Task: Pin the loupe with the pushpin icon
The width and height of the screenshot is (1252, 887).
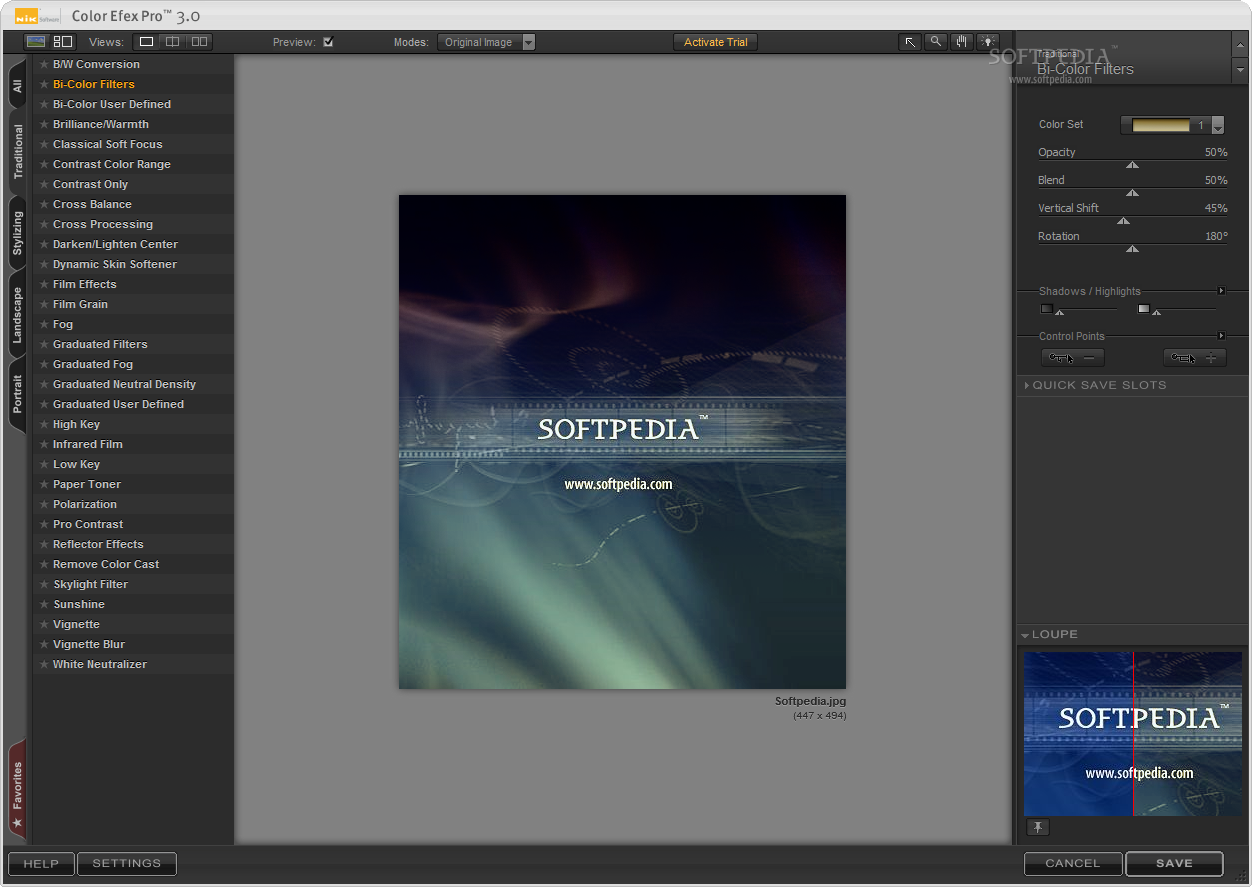Action: click(x=1038, y=827)
